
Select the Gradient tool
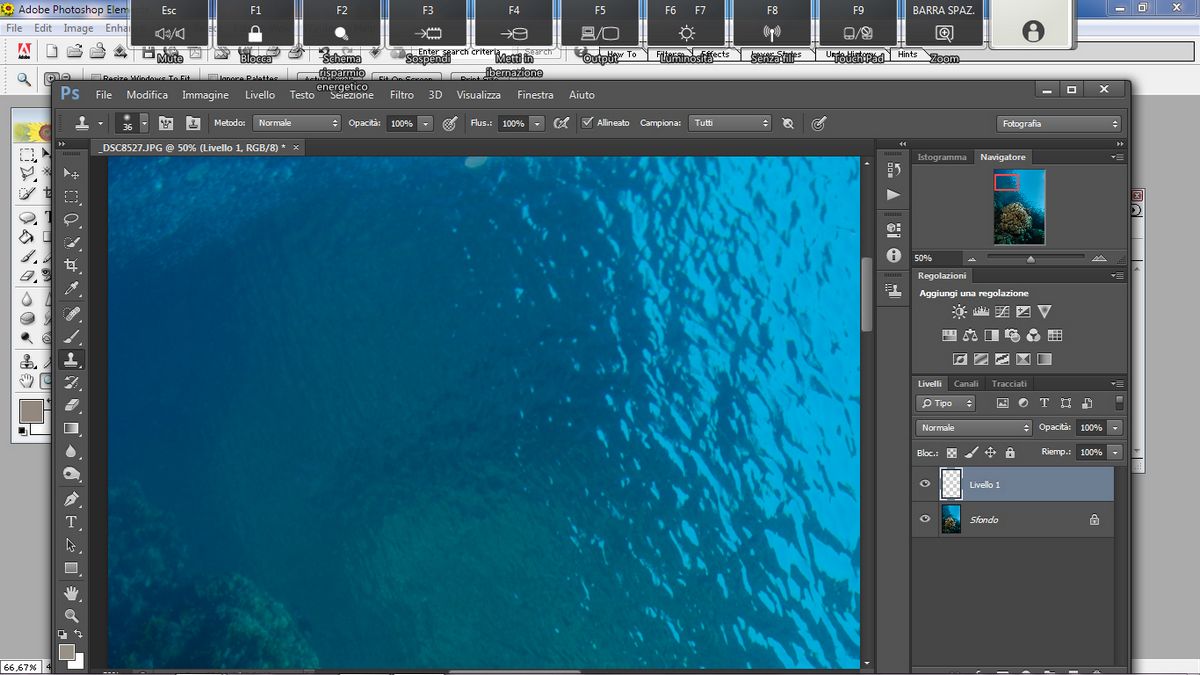coord(71,429)
